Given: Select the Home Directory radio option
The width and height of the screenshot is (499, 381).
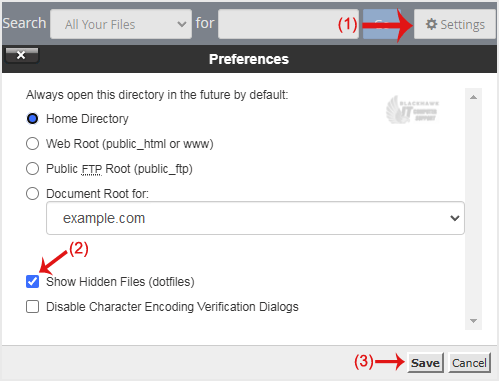Looking at the screenshot, I should coord(32,119).
